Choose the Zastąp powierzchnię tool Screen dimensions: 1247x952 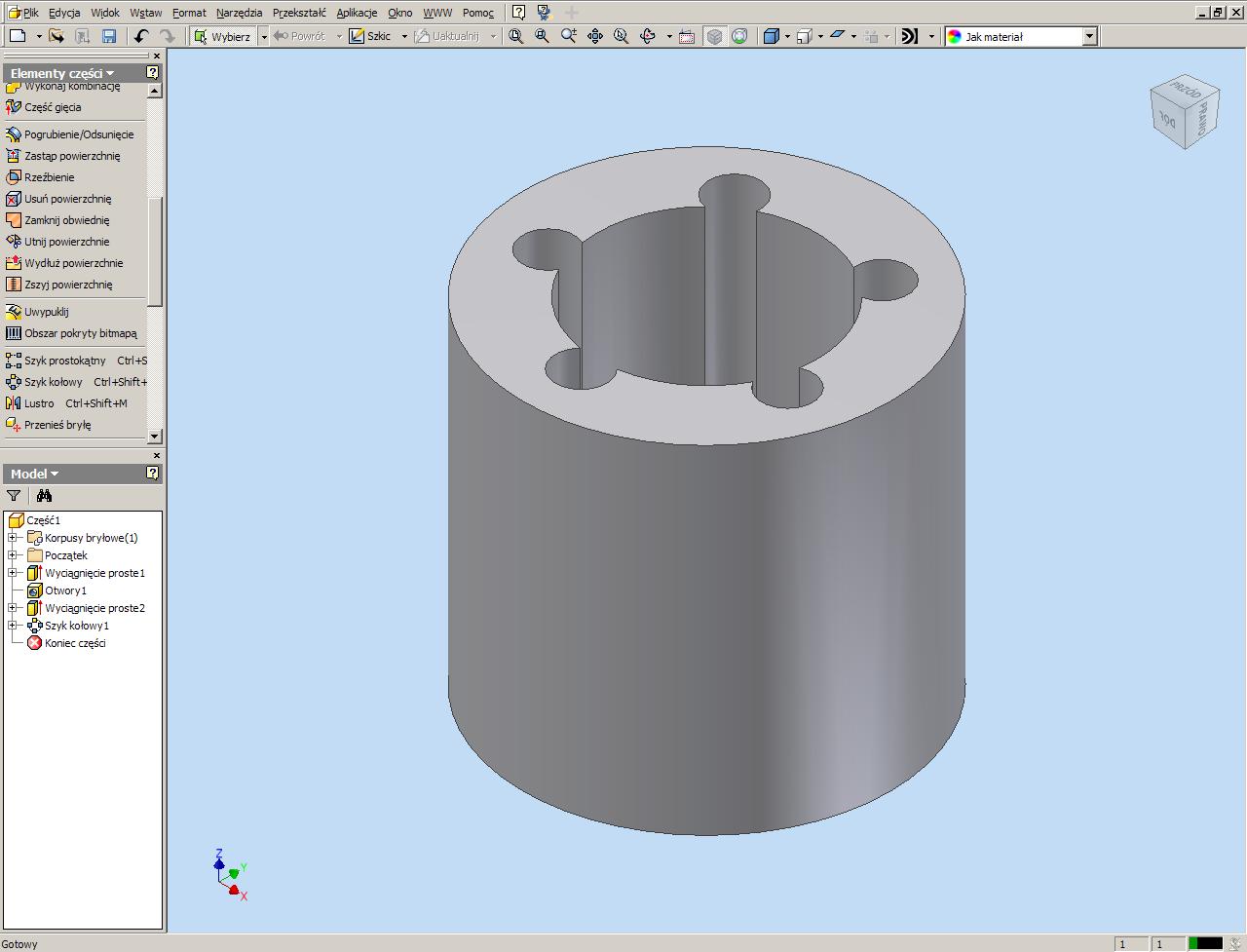[x=62, y=156]
